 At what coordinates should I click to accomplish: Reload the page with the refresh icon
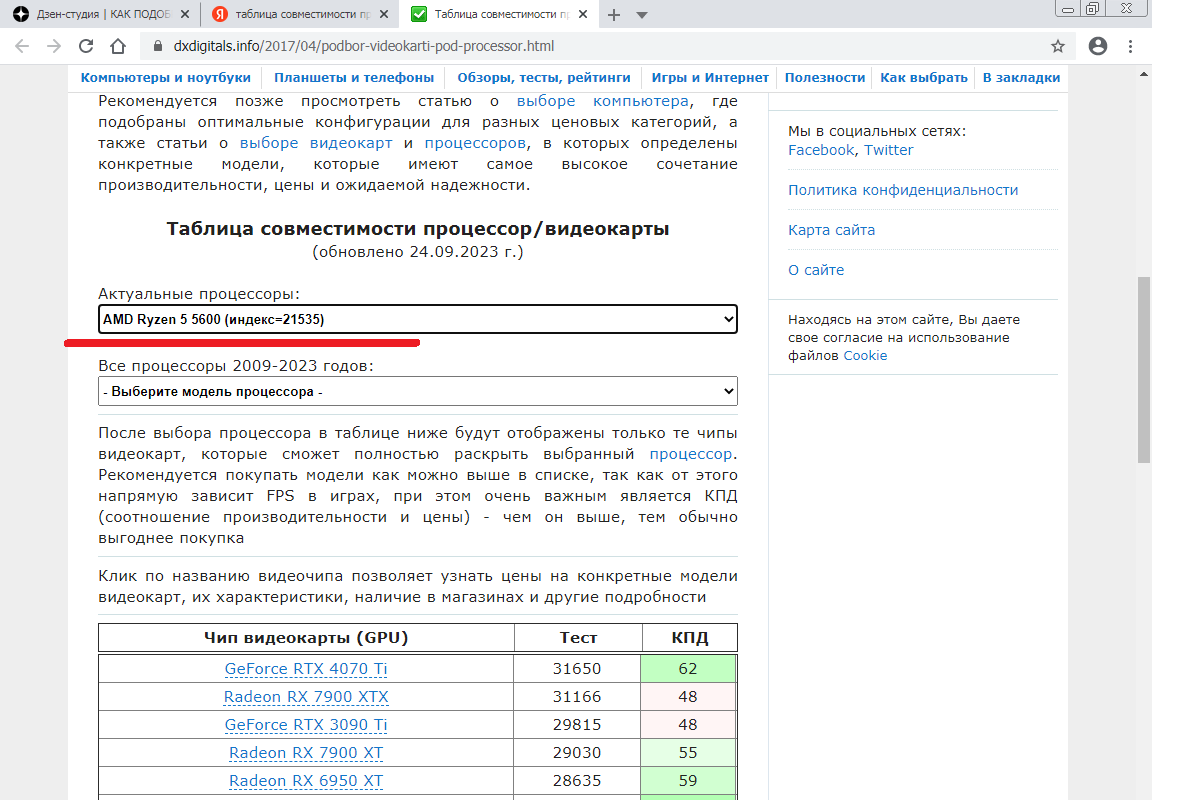[x=86, y=46]
